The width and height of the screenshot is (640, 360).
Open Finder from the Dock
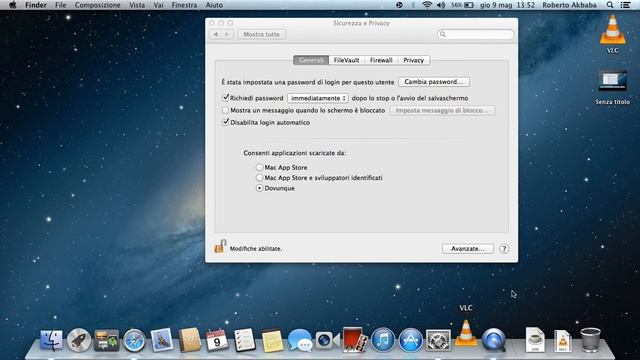[51, 340]
